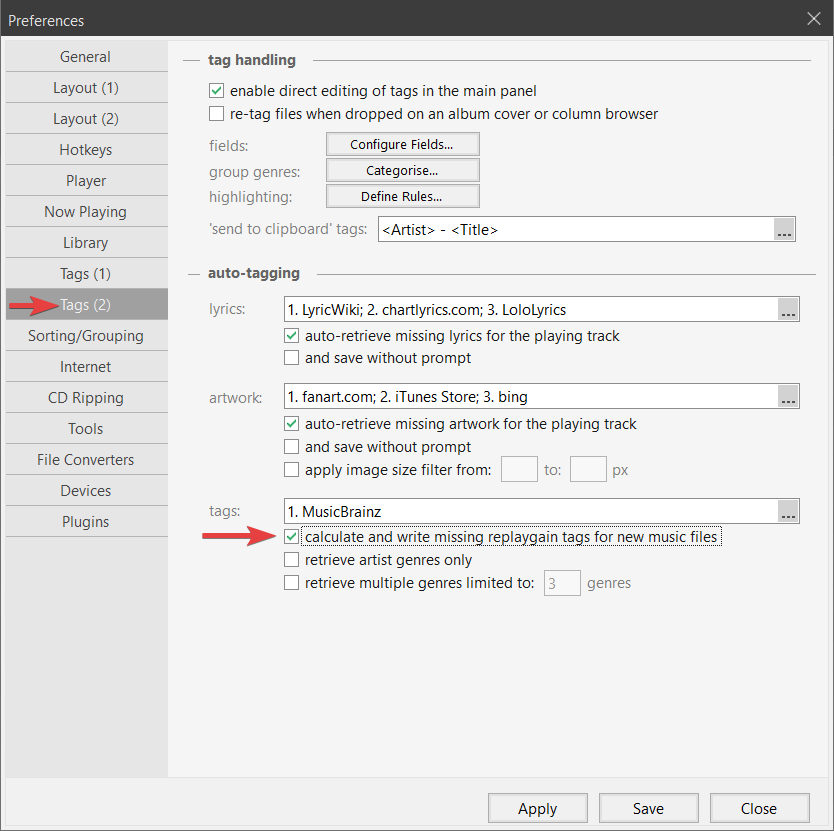Toggle re-tag files when dropped checkbox
Image resolution: width=834 pixels, height=831 pixels.
point(216,114)
